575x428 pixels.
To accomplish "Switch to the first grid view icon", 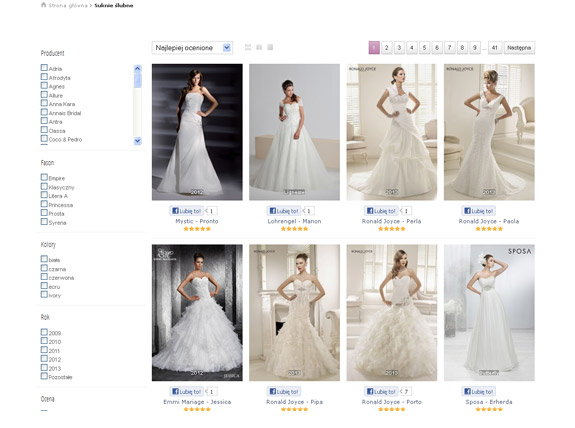I will click(x=248, y=47).
